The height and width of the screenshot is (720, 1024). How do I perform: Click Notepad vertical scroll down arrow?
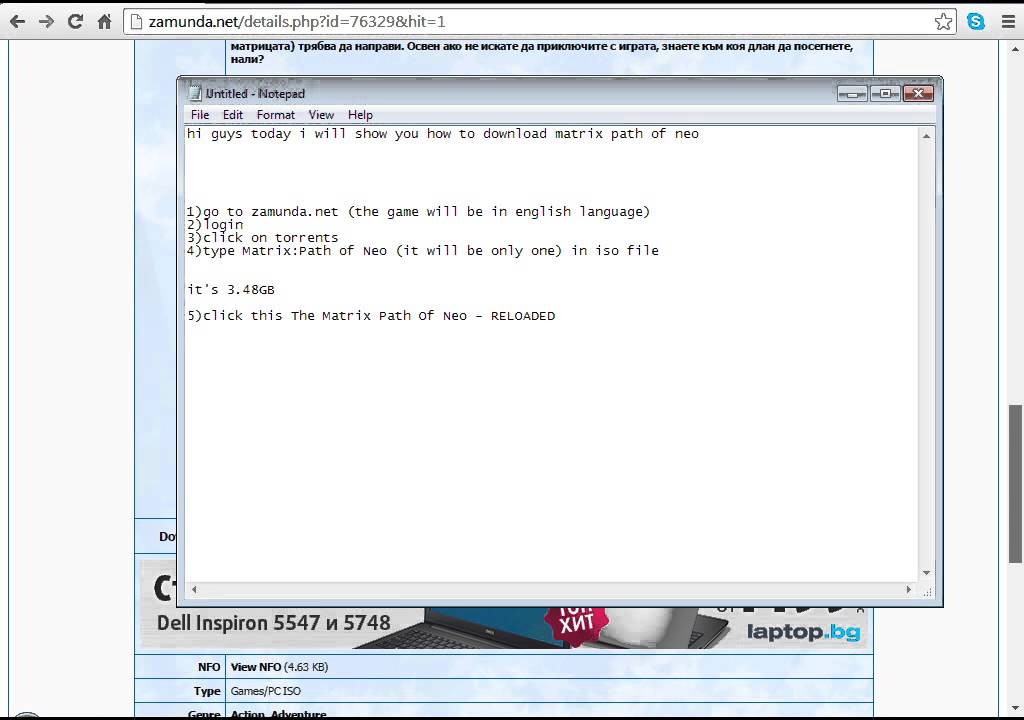[x=926, y=573]
